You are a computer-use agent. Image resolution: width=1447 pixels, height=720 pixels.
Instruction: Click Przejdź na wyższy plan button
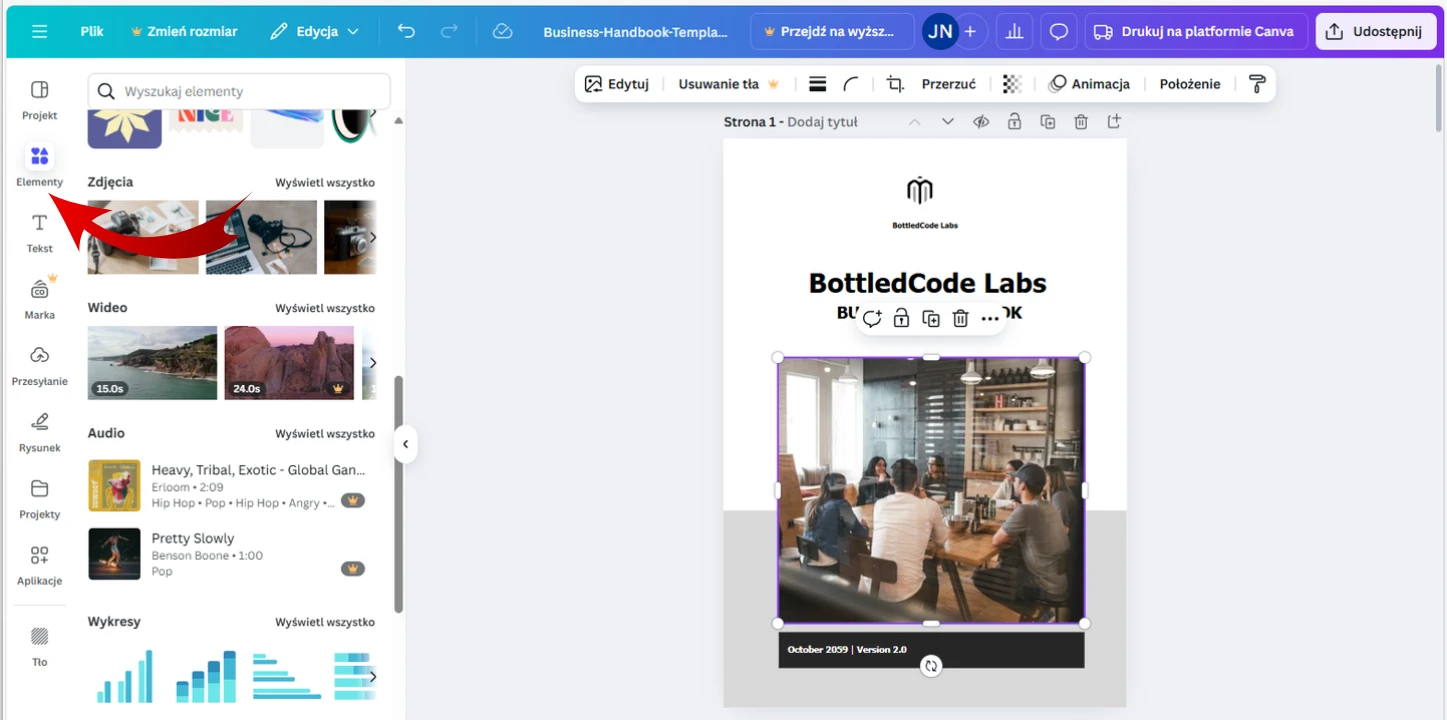[x=832, y=31]
